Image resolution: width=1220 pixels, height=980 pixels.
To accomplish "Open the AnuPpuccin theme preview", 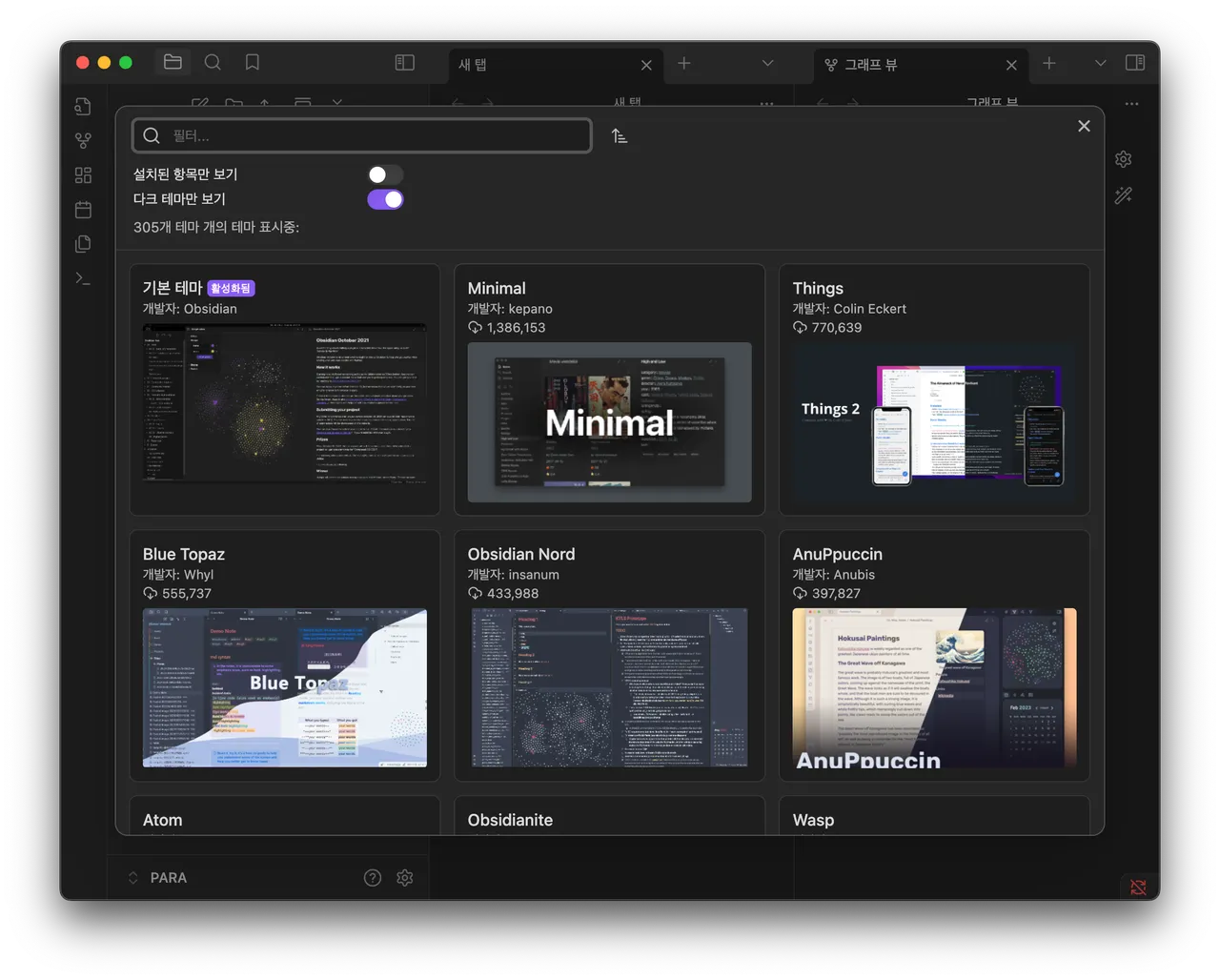I will pos(935,688).
